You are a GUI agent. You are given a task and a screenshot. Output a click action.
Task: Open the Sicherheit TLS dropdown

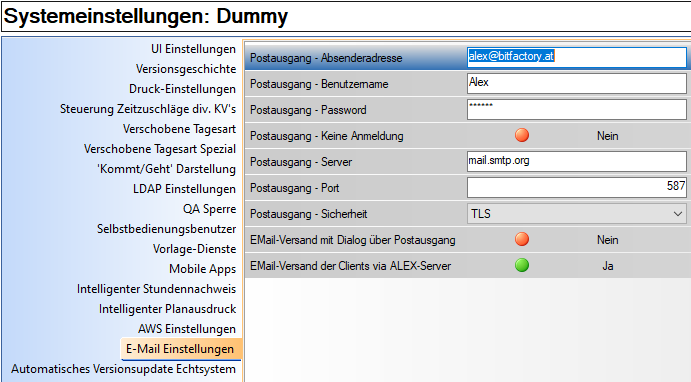(x=576, y=214)
